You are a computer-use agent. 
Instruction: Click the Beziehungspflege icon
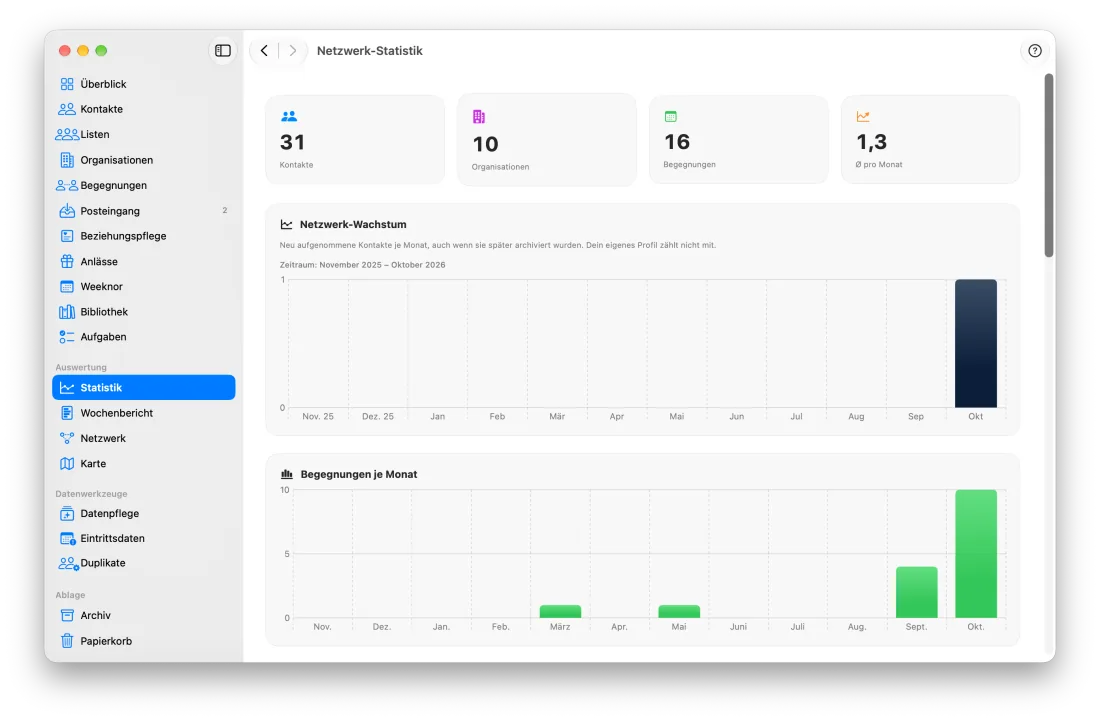coord(67,236)
